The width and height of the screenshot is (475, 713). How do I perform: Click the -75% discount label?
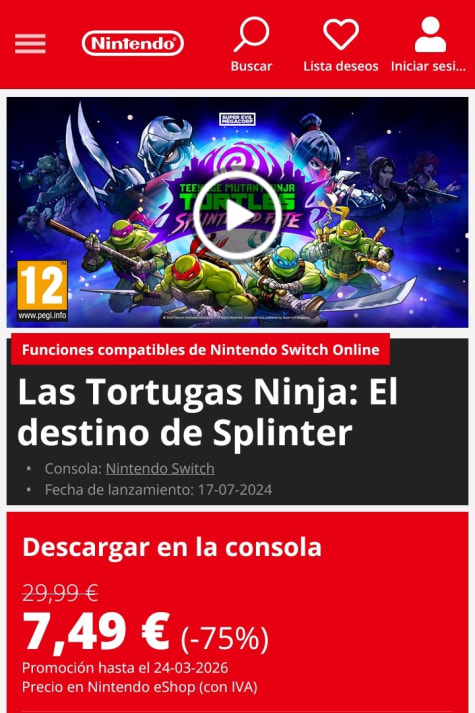tap(225, 638)
